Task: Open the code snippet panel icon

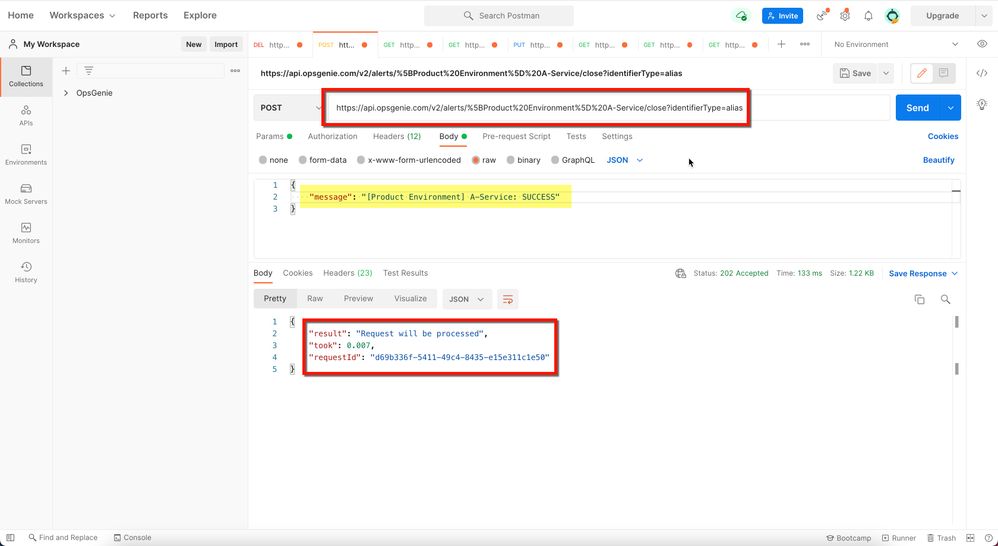Action: click(982, 73)
